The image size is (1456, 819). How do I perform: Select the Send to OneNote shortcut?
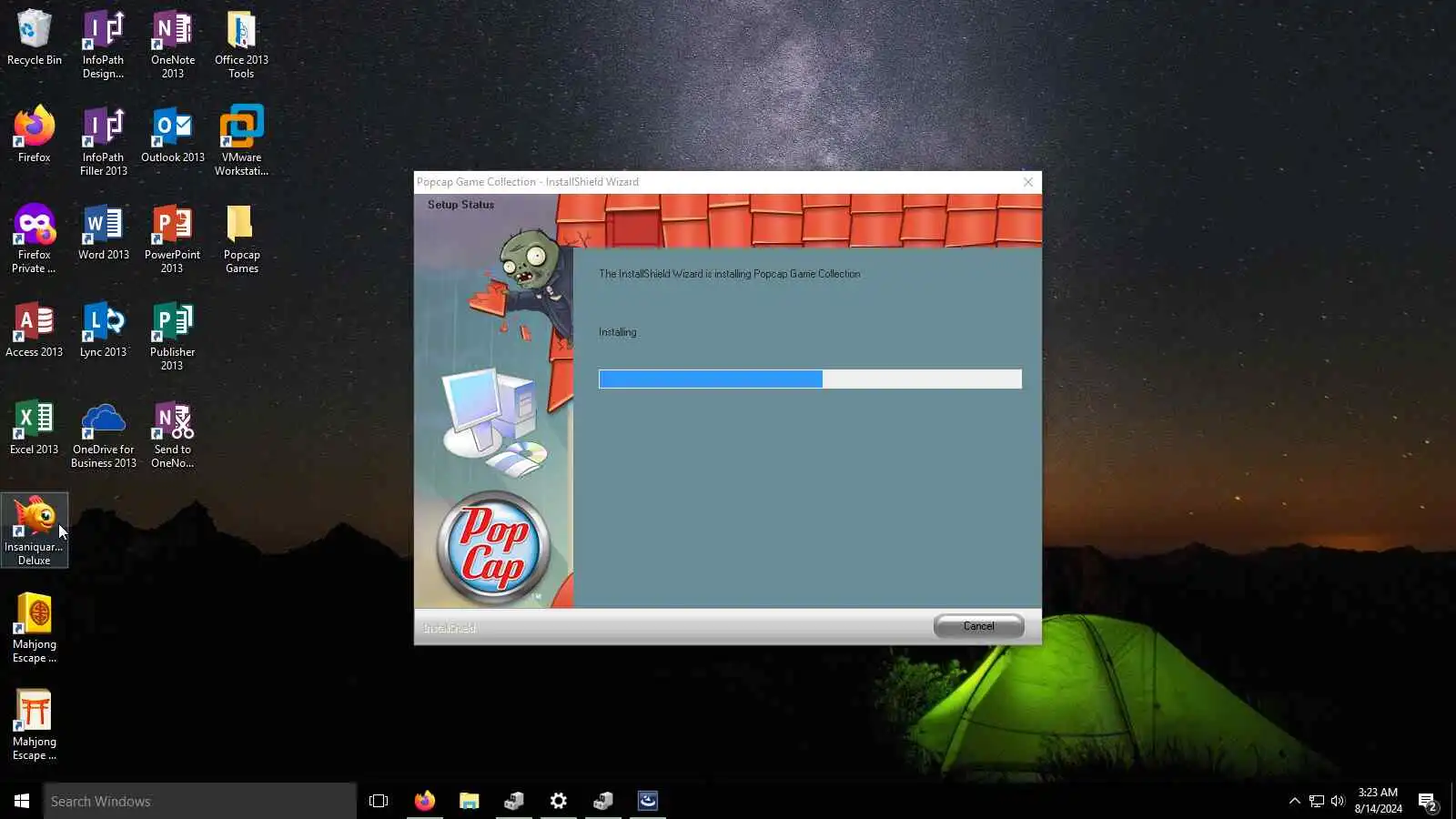click(x=172, y=434)
